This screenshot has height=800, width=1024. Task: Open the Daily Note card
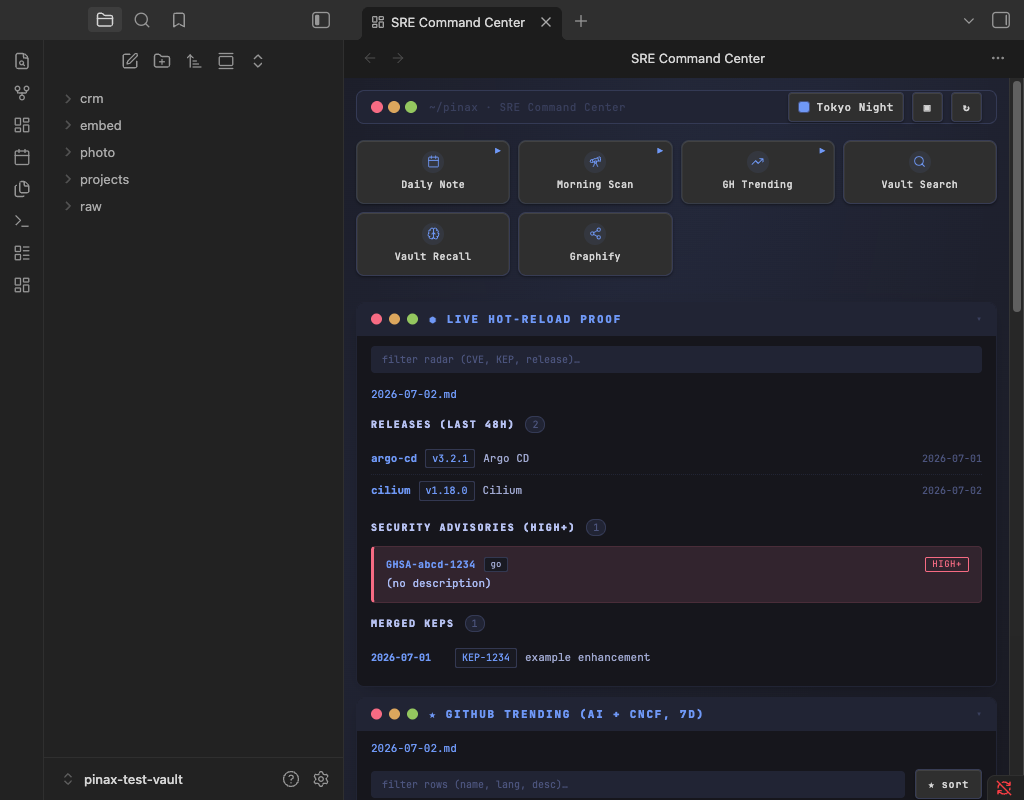pyautogui.click(x=432, y=172)
